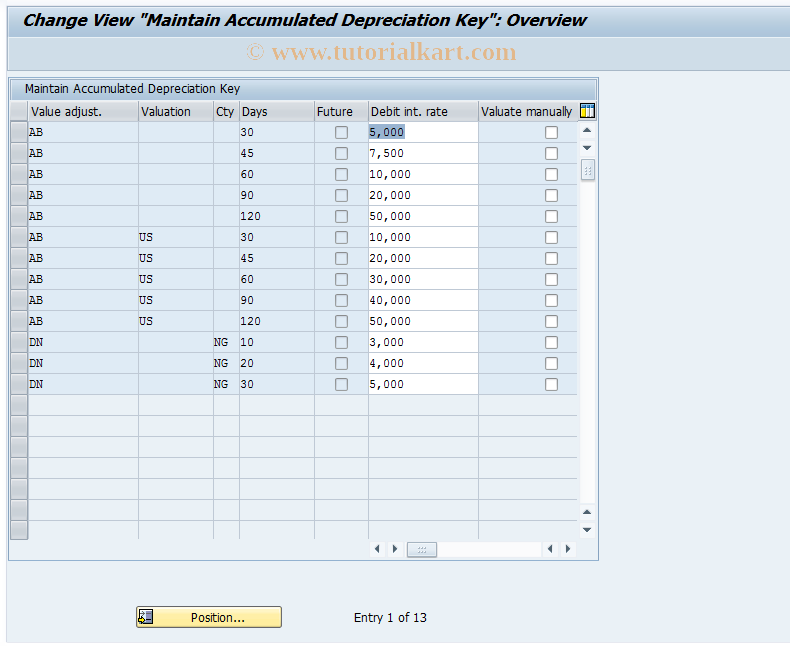The width and height of the screenshot is (790, 646).
Task: Click the Cty column header
Action: [226, 111]
